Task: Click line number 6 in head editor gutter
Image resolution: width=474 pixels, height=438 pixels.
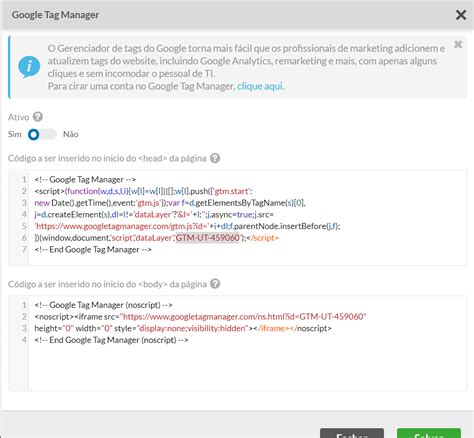Action: (x=24, y=238)
